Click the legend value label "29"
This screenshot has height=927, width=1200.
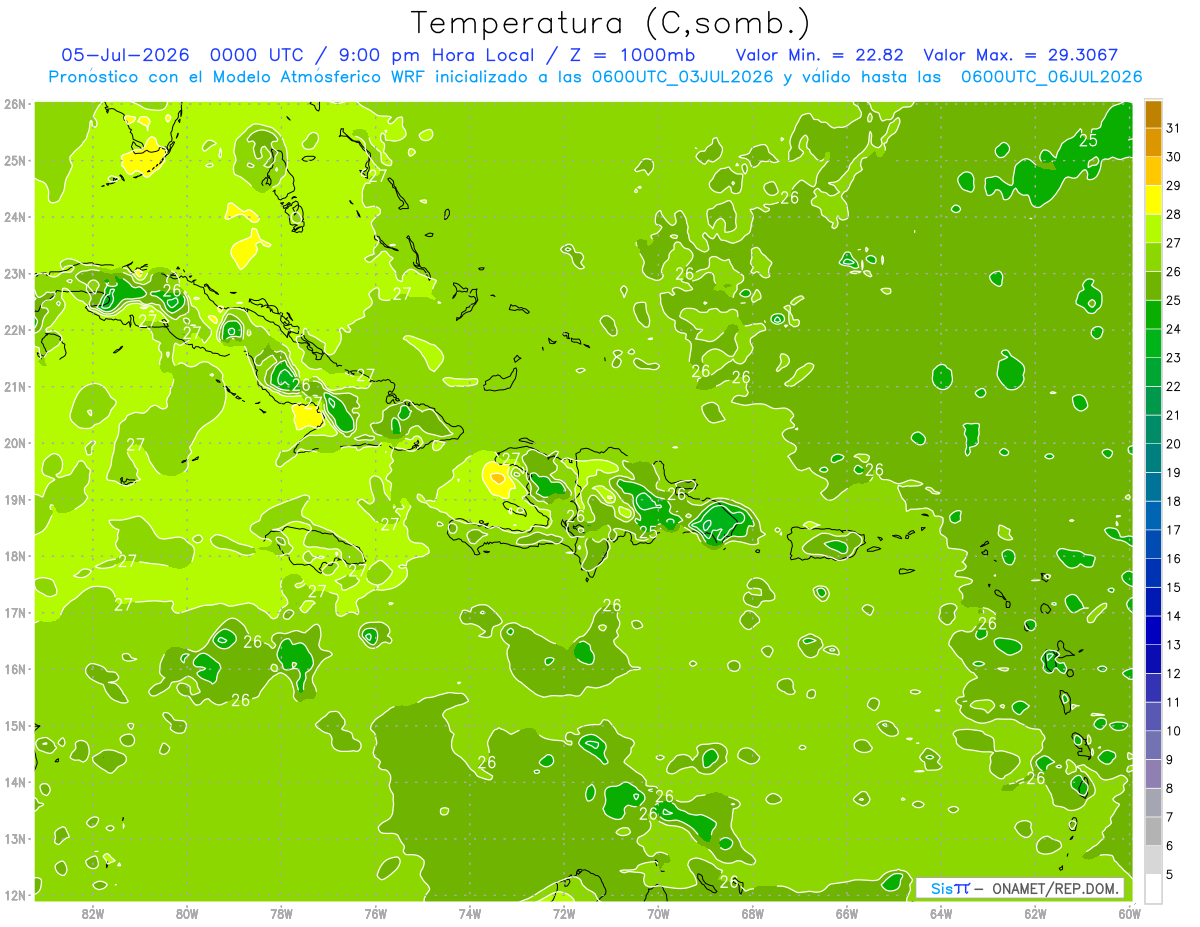coord(1174,186)
